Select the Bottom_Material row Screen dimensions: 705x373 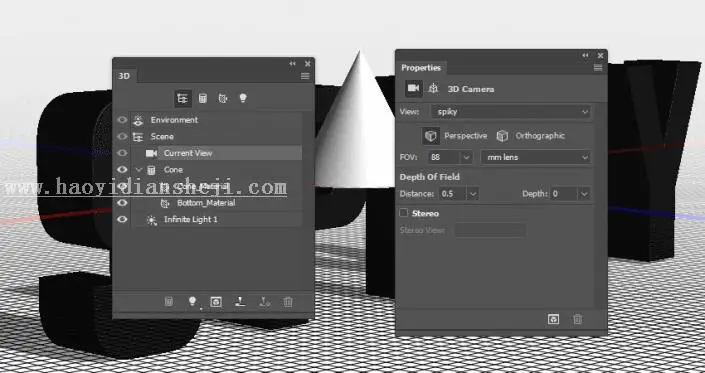click(x=217, y=203)
